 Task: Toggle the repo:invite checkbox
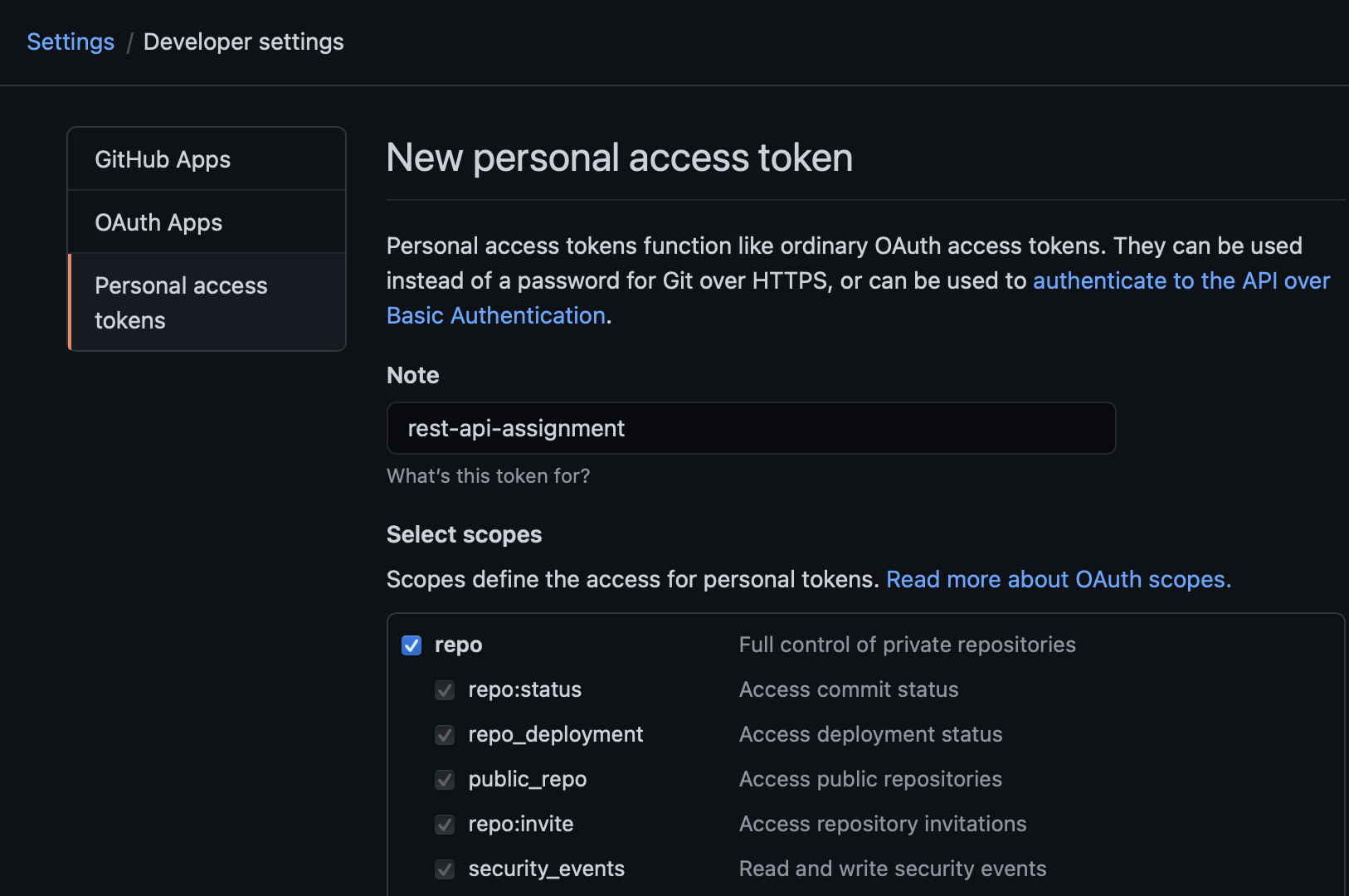coord(445,825)
